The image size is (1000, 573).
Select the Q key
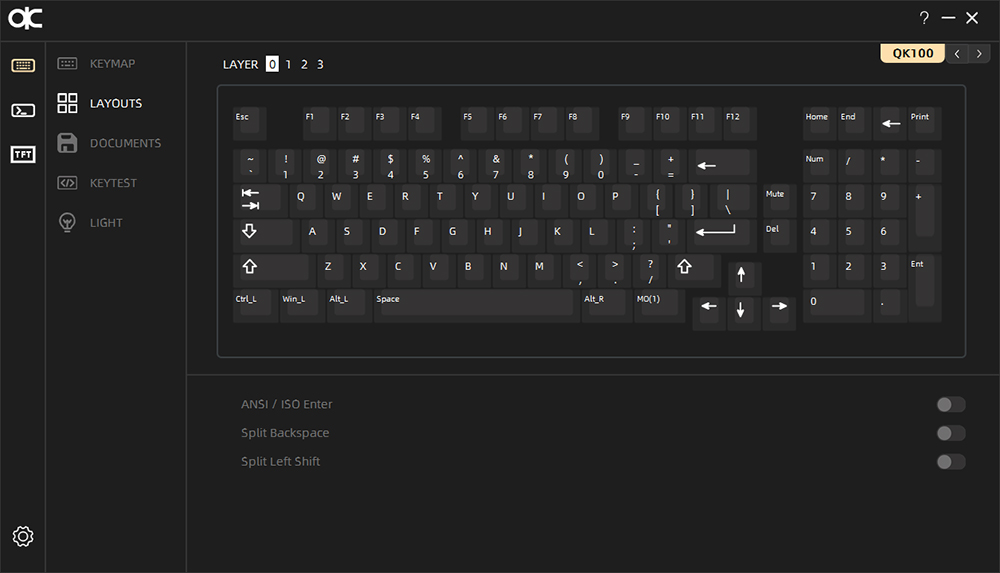(x=305, y=200)
